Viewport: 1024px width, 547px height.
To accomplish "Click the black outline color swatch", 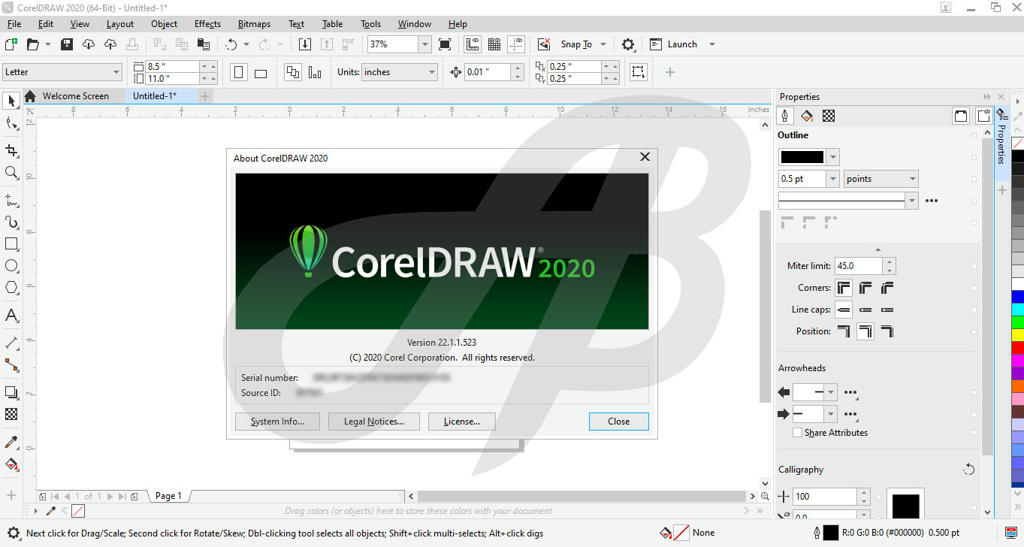I will [x=802, y=157].
